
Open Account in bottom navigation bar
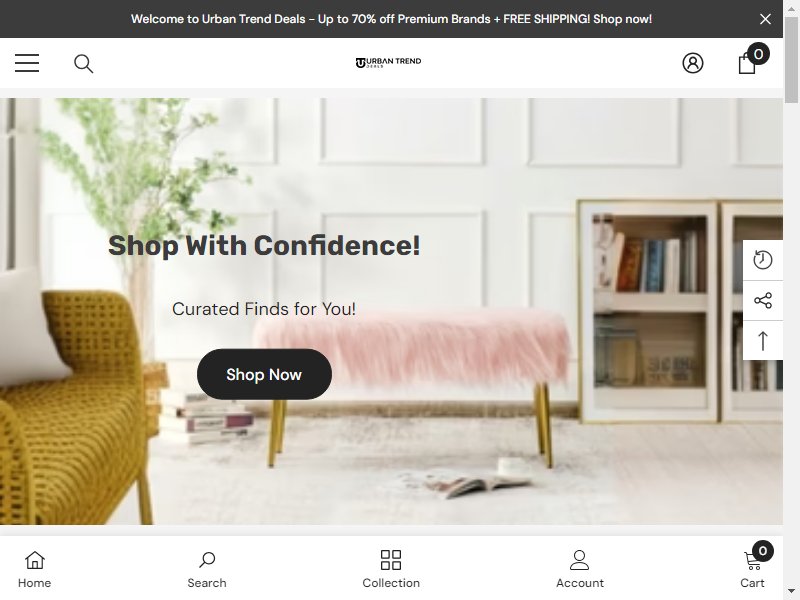coord(580,569)
